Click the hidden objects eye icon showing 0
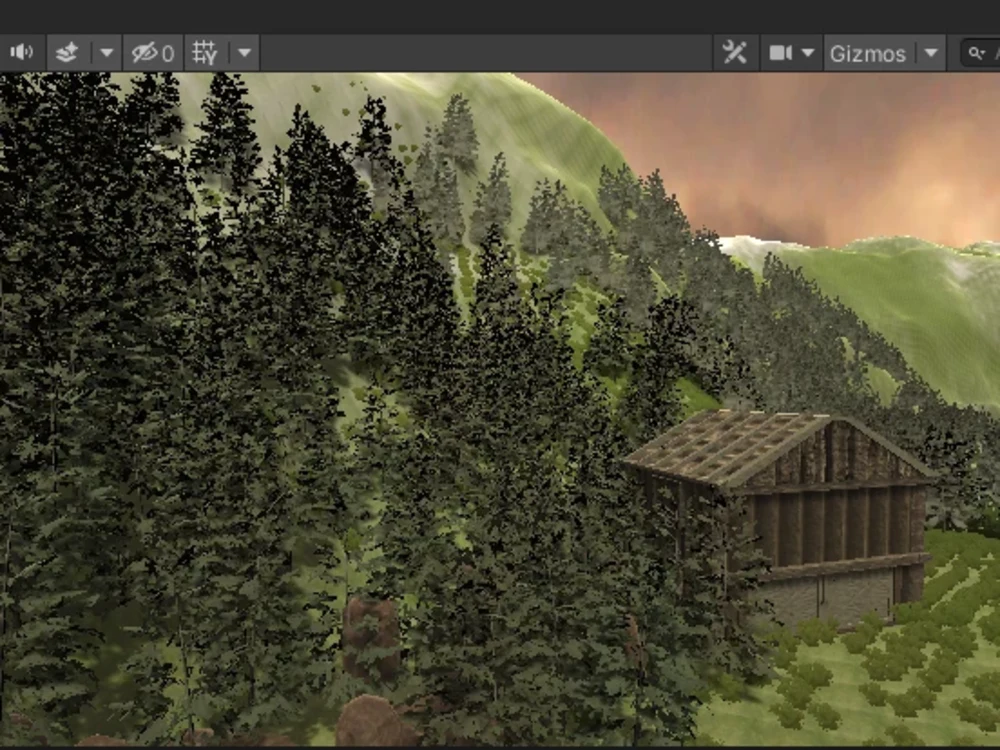The image size is (1000, 750). click(x=148, y=52)
